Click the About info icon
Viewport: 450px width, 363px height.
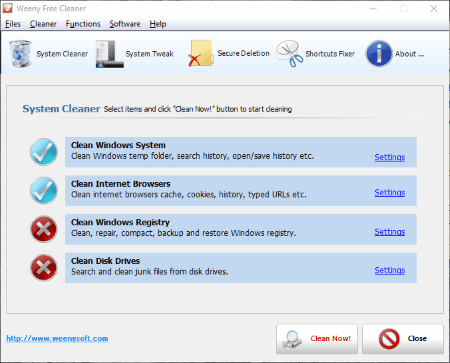(379, 54)
